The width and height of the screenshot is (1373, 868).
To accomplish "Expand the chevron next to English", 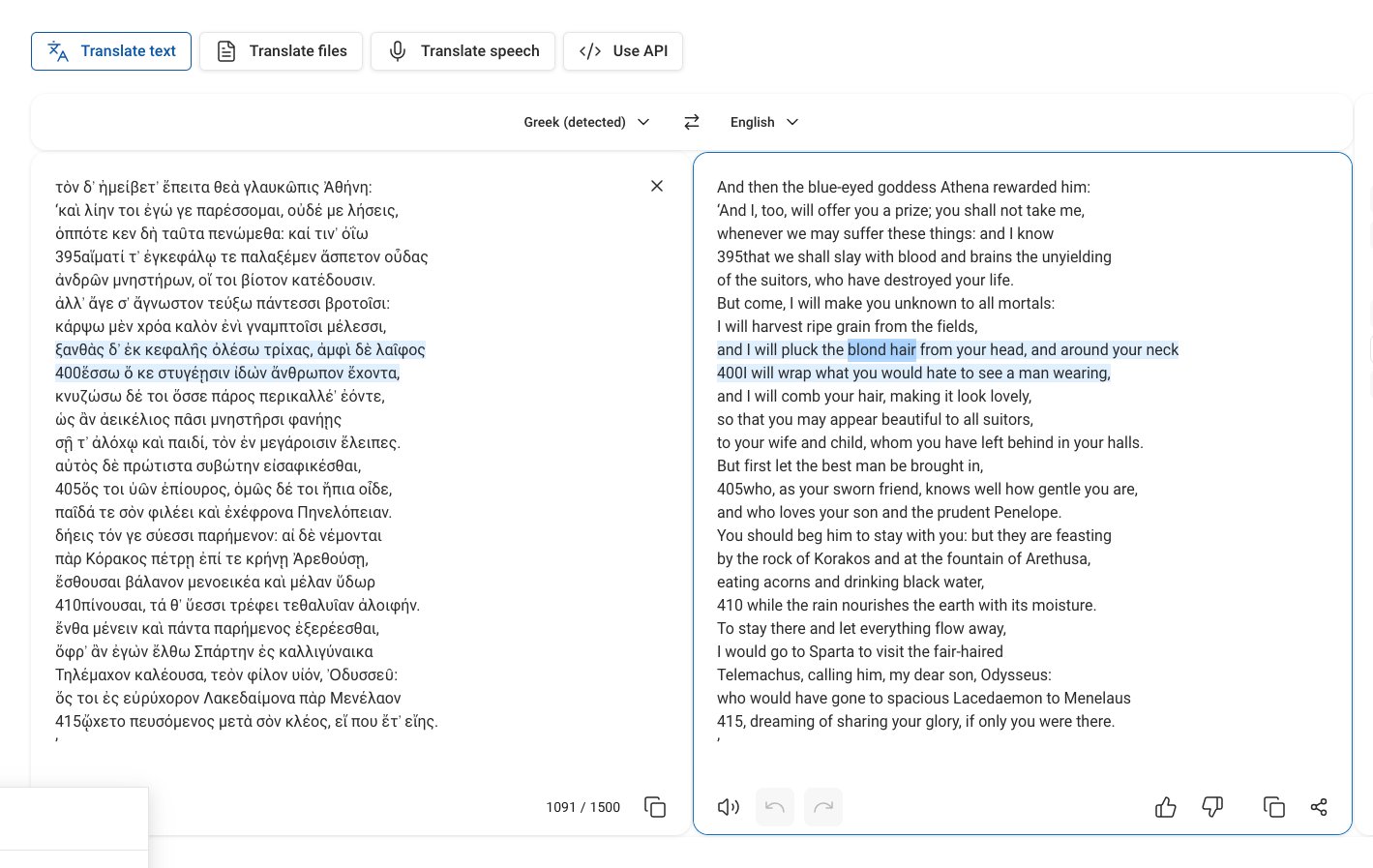I will [x=792, y=122].
